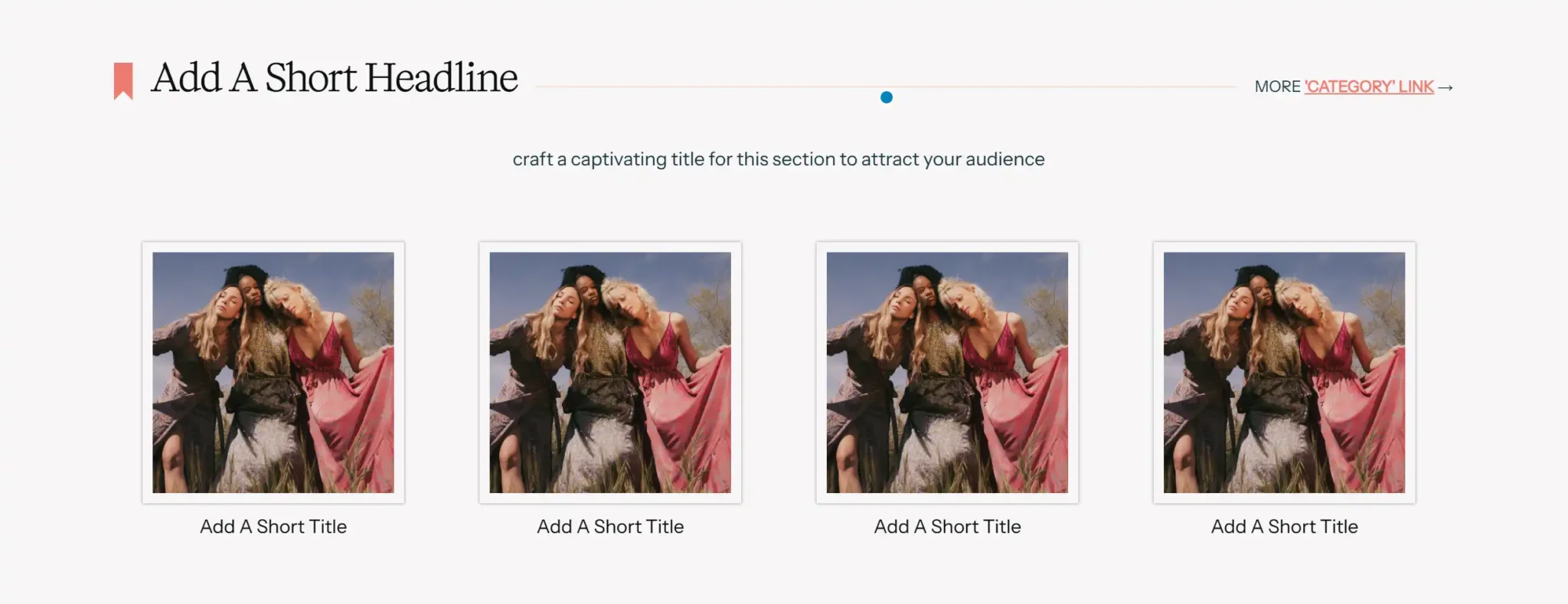The width and height of the screenshot is (1568, 604).
Task: Click the coral bookmark icon beside headline
Action: [123, 81]
